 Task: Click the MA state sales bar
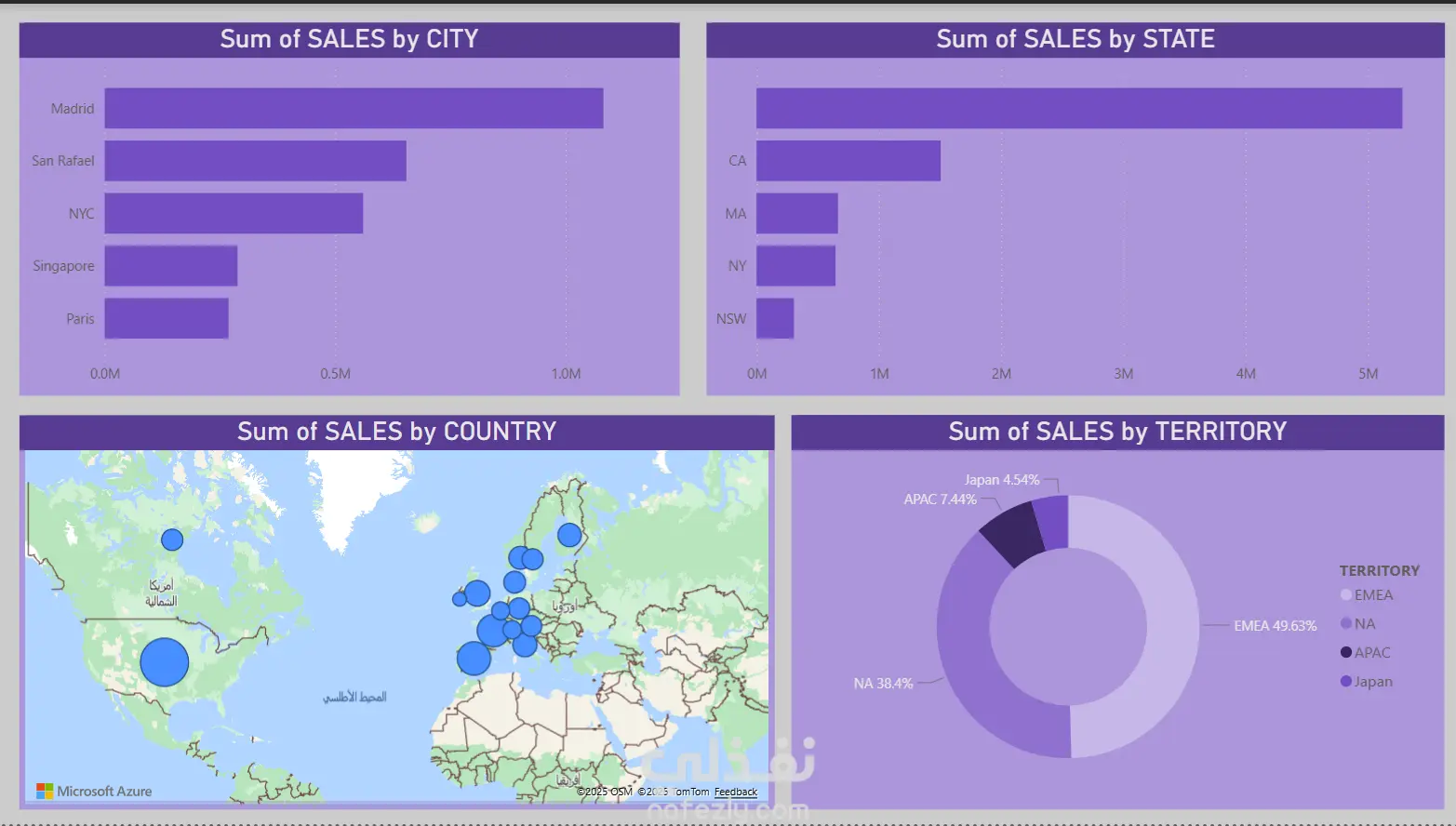796,213
